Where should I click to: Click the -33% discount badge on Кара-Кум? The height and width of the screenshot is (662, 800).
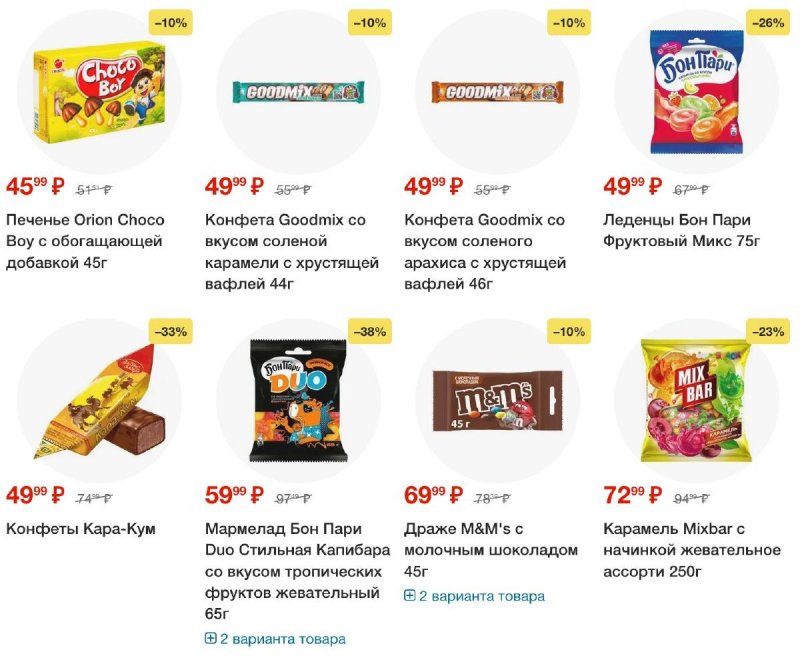coord(171,332)
